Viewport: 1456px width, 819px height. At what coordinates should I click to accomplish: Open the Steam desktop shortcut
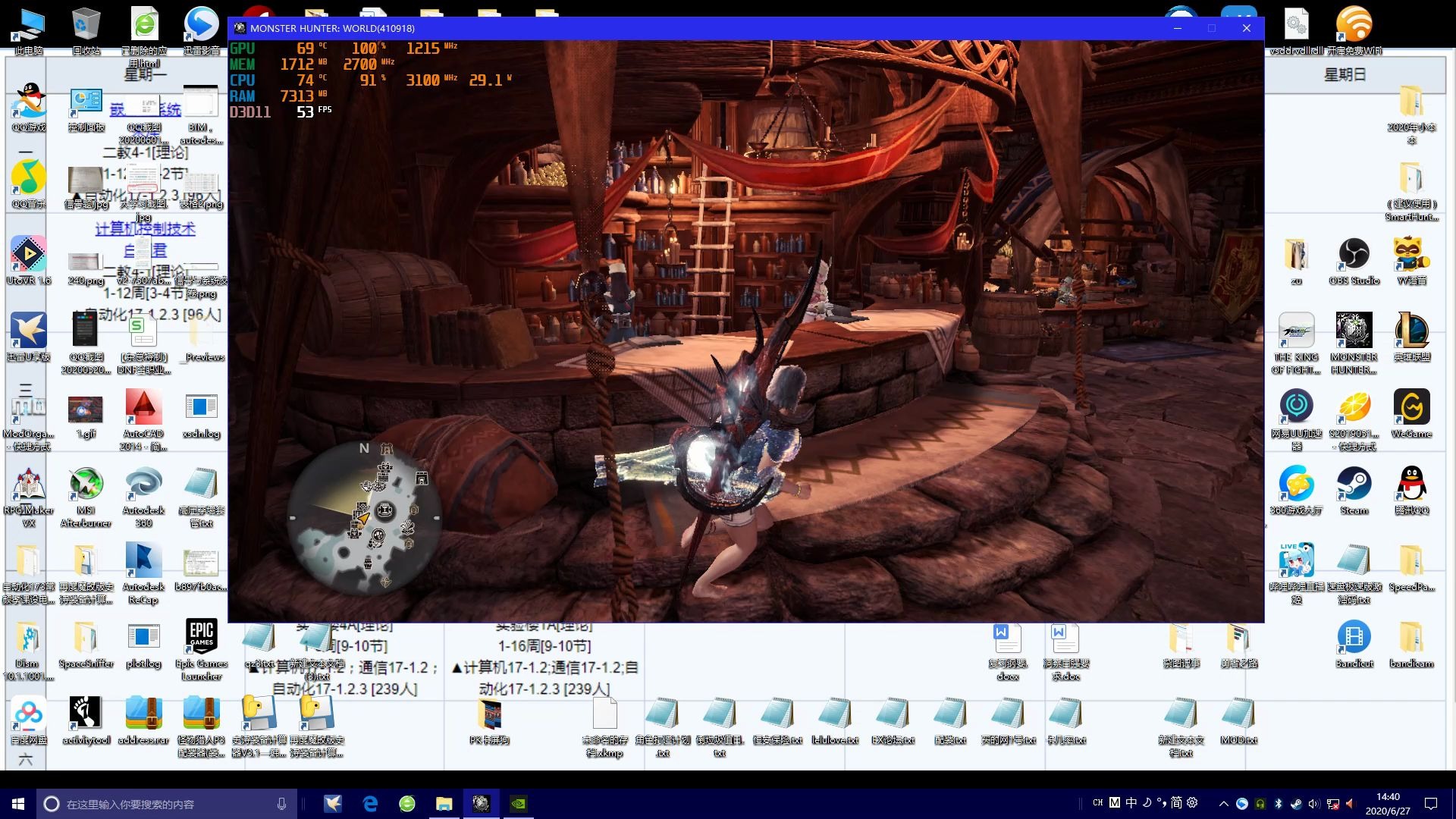(1354, 485)
